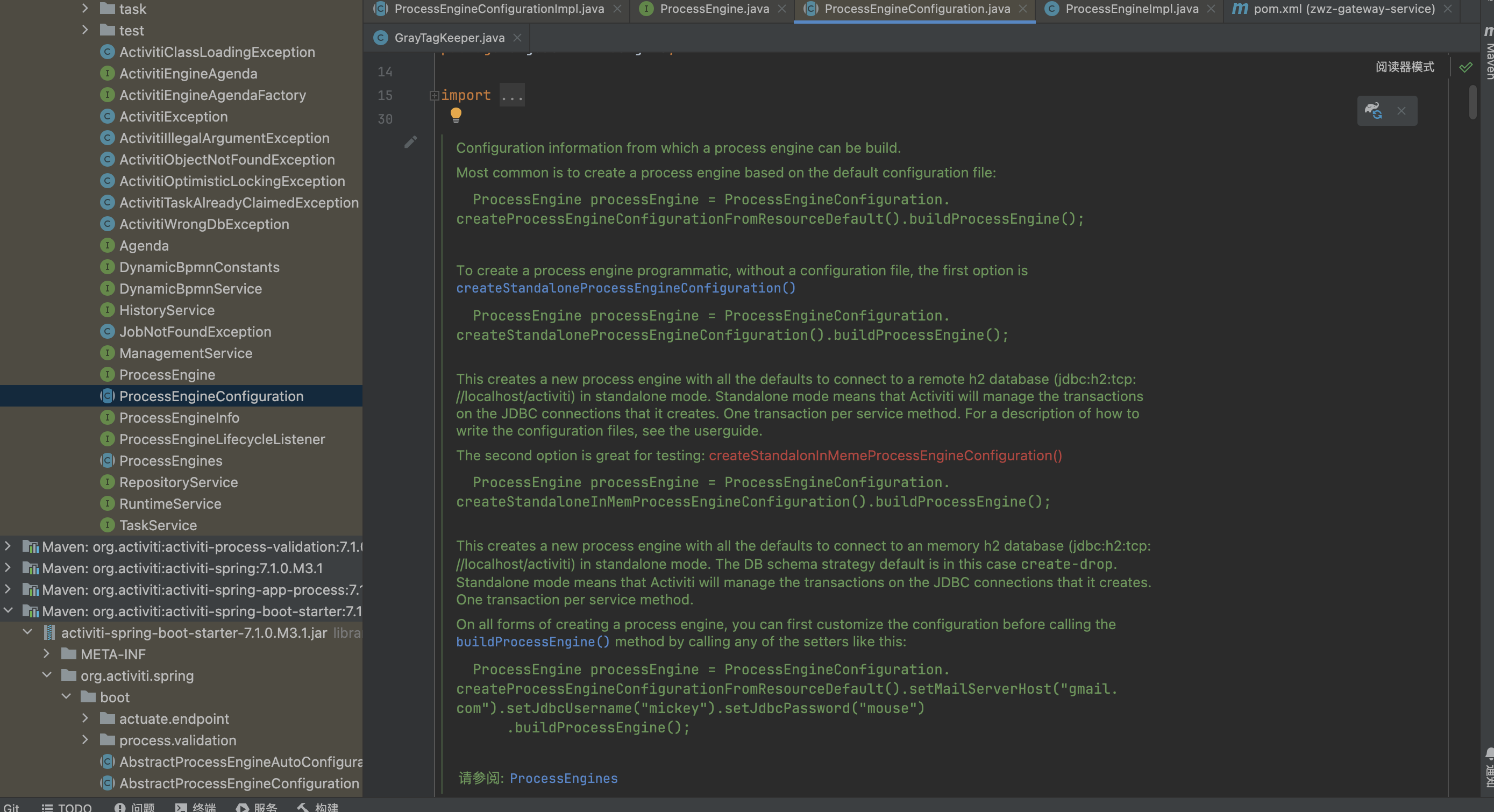Toggle reader mode (阅读器模式)
Viewport: 1494px width, 812px height.
[x=1405, y=67]
